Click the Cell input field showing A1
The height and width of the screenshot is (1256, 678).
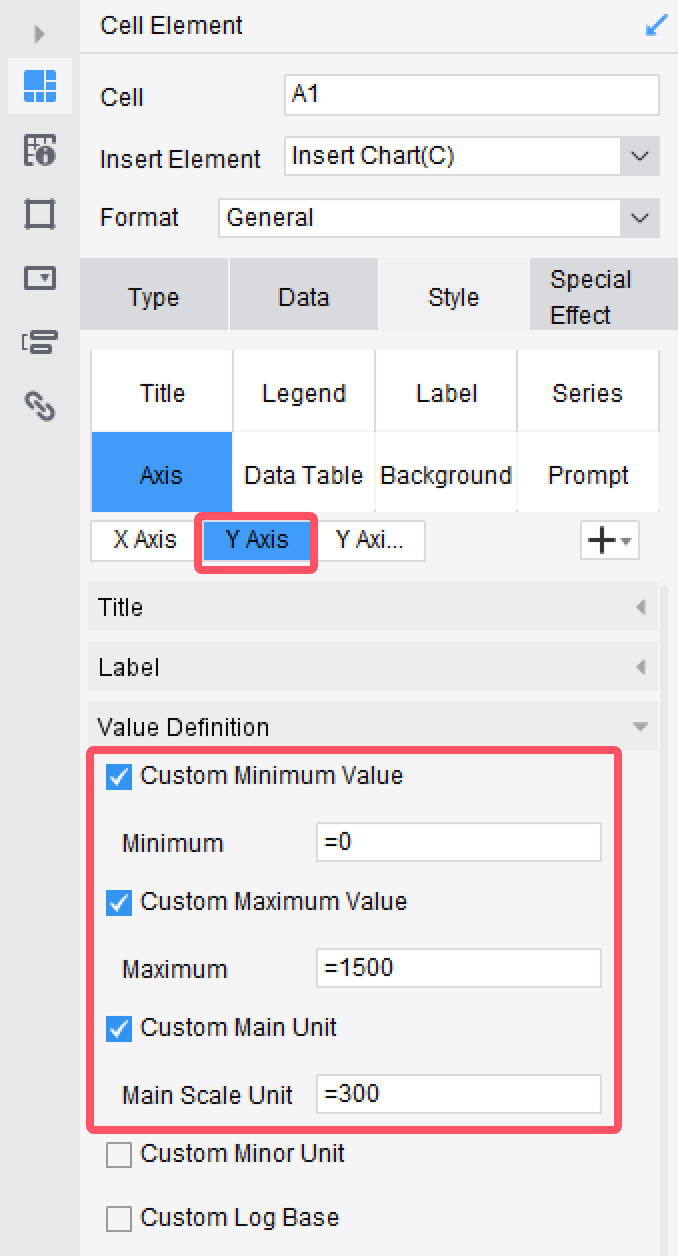[x=471, y=95]
